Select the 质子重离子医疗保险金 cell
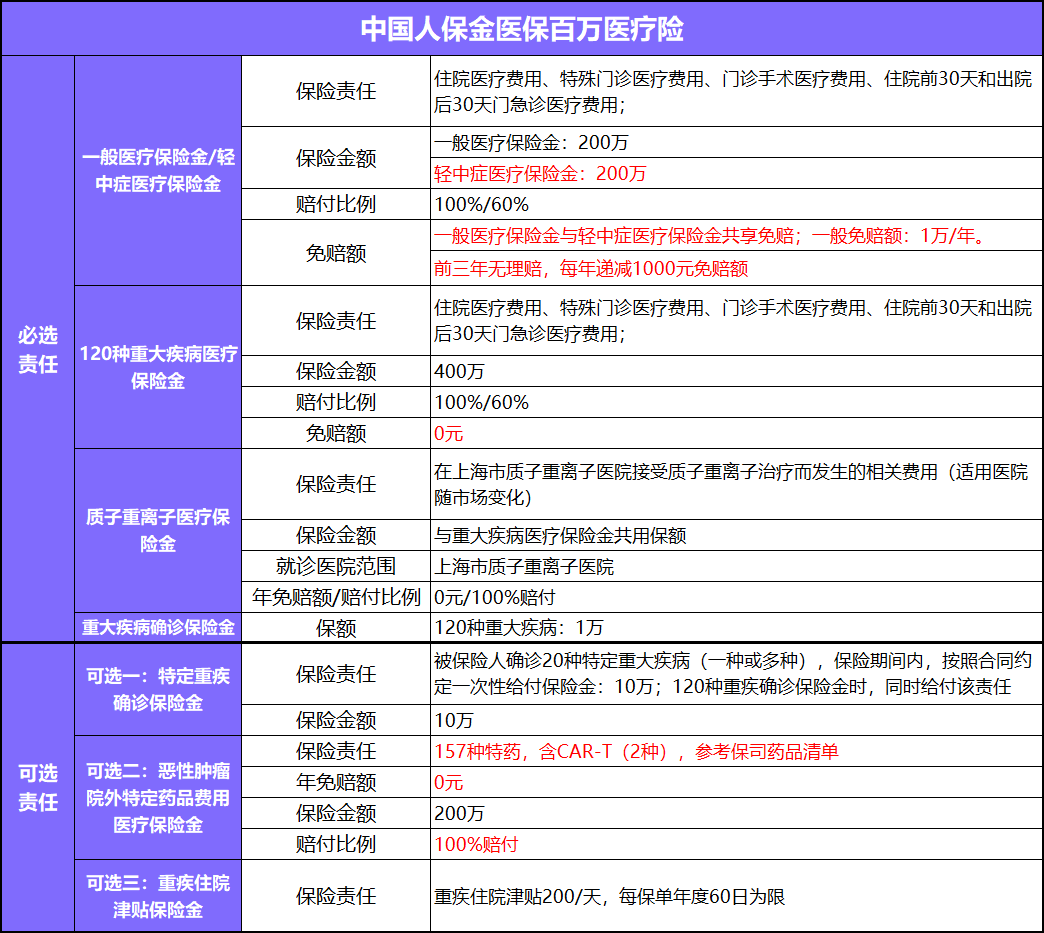This screenshot has height=933, width=1044. 158,530
